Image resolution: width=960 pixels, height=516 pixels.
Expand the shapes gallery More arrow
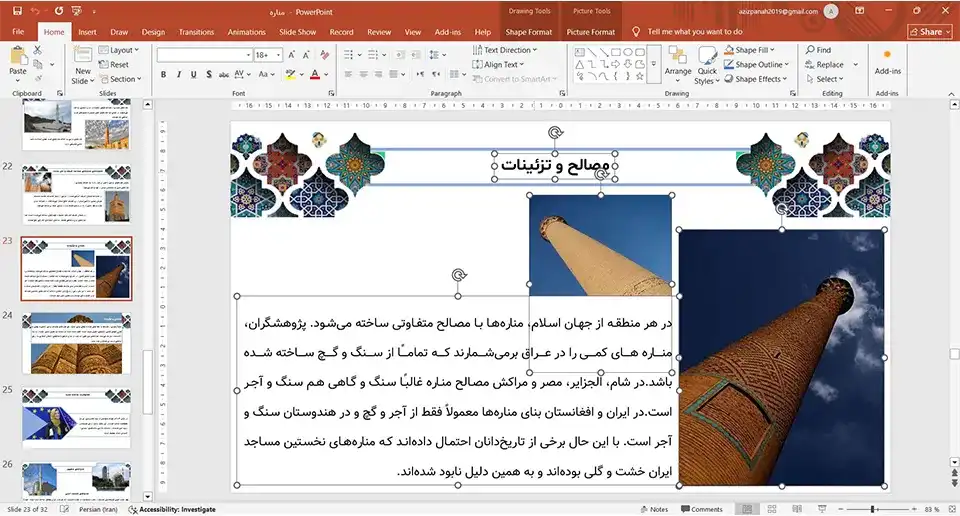(654, 64)
